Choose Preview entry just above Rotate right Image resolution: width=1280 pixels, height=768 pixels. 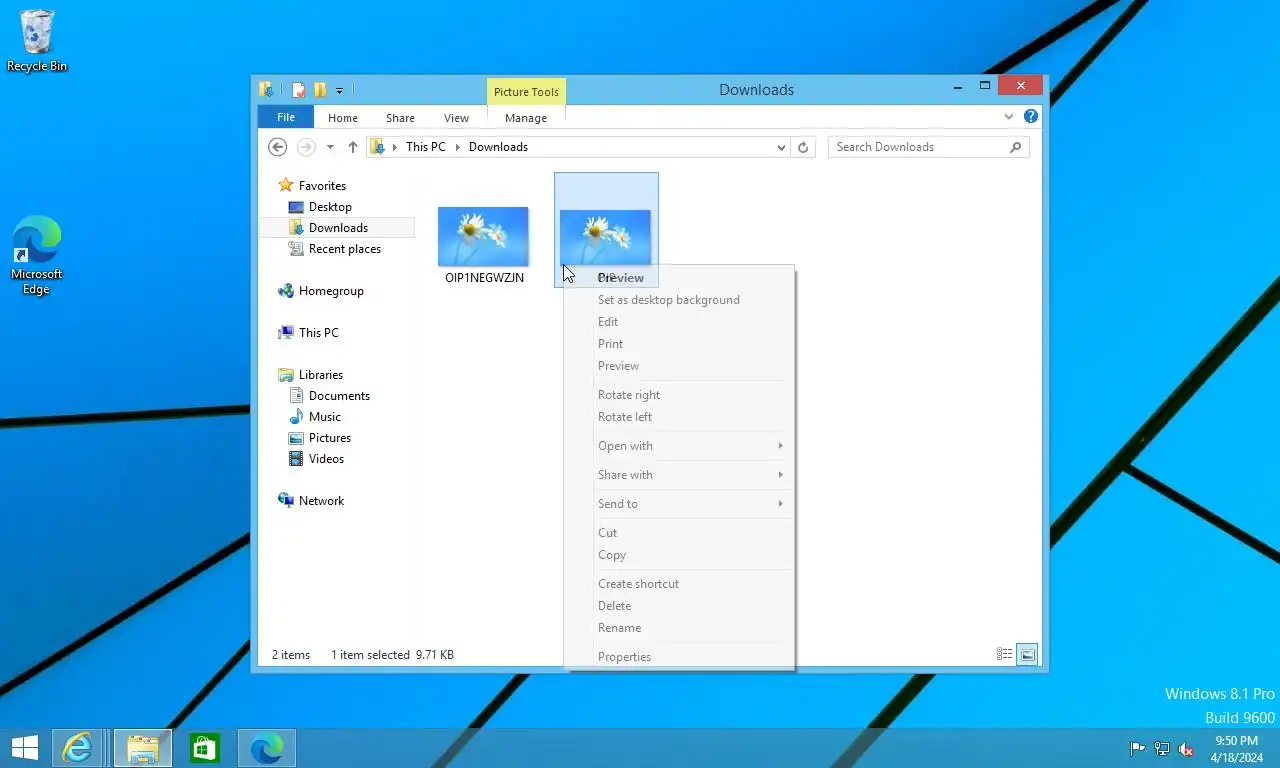[x=618, y=366]
